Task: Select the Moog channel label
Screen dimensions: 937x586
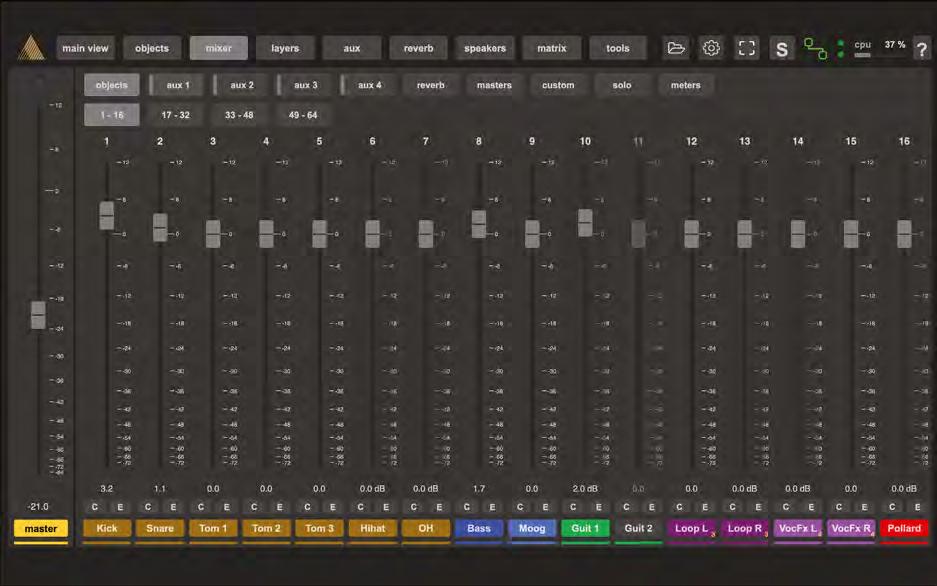Action: point(532,529)
